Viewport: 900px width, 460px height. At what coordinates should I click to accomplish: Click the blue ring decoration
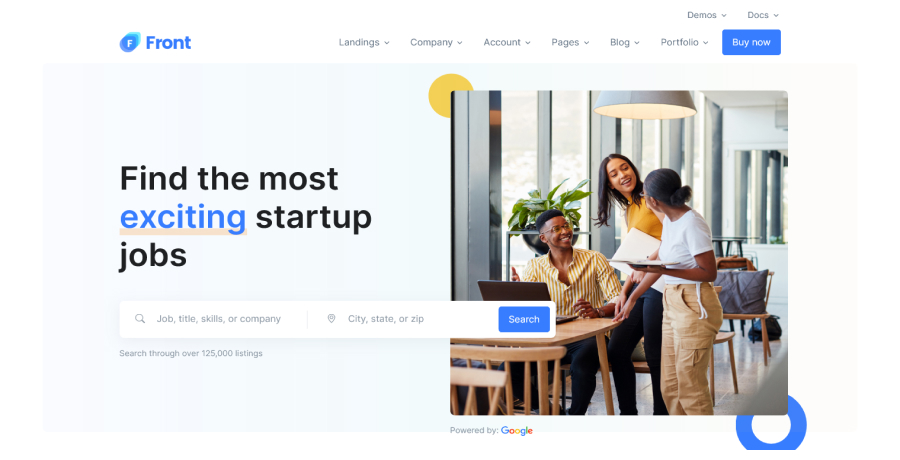pos(771,425)
